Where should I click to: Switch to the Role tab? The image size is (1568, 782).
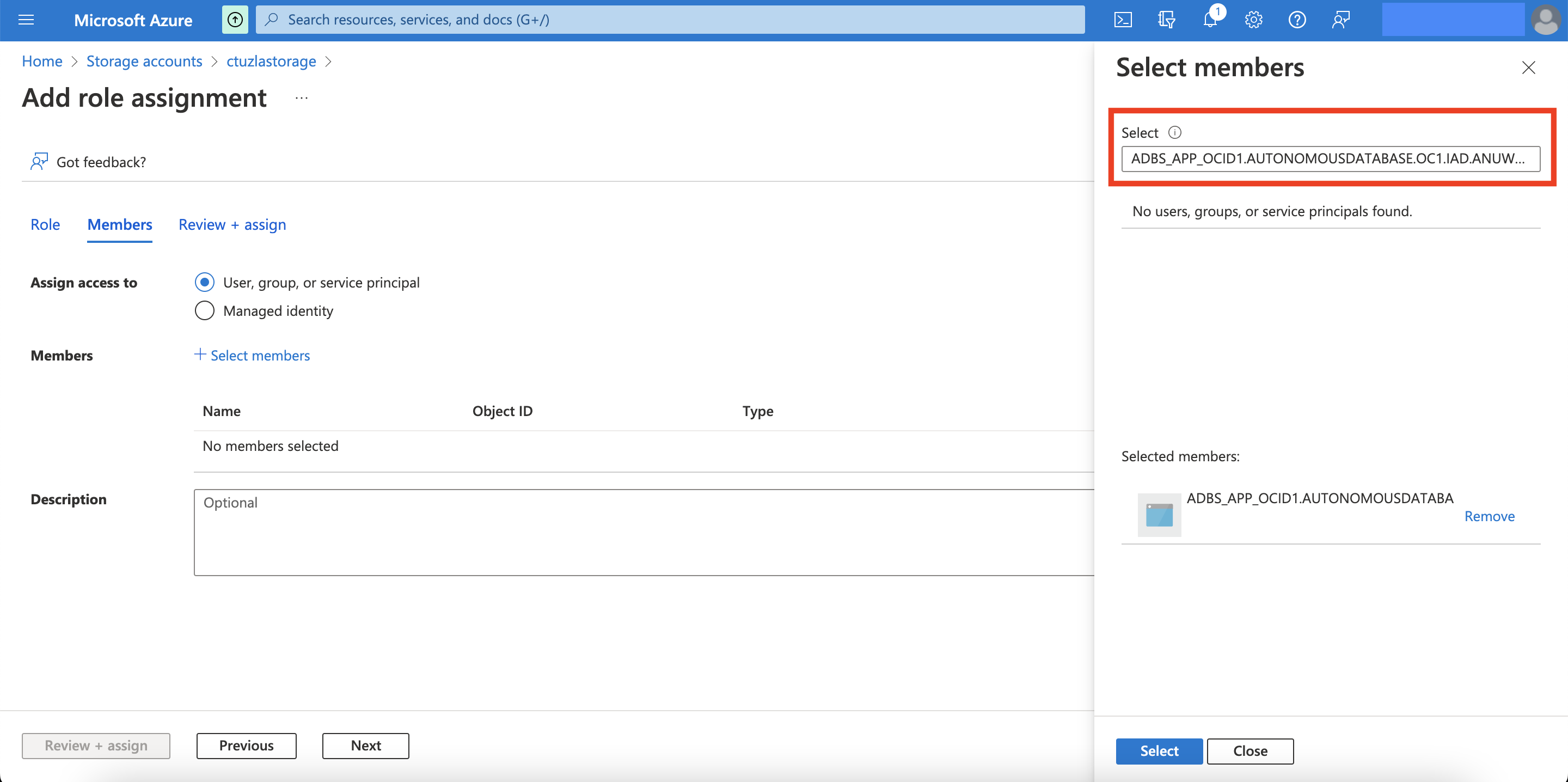pos(45,224)
